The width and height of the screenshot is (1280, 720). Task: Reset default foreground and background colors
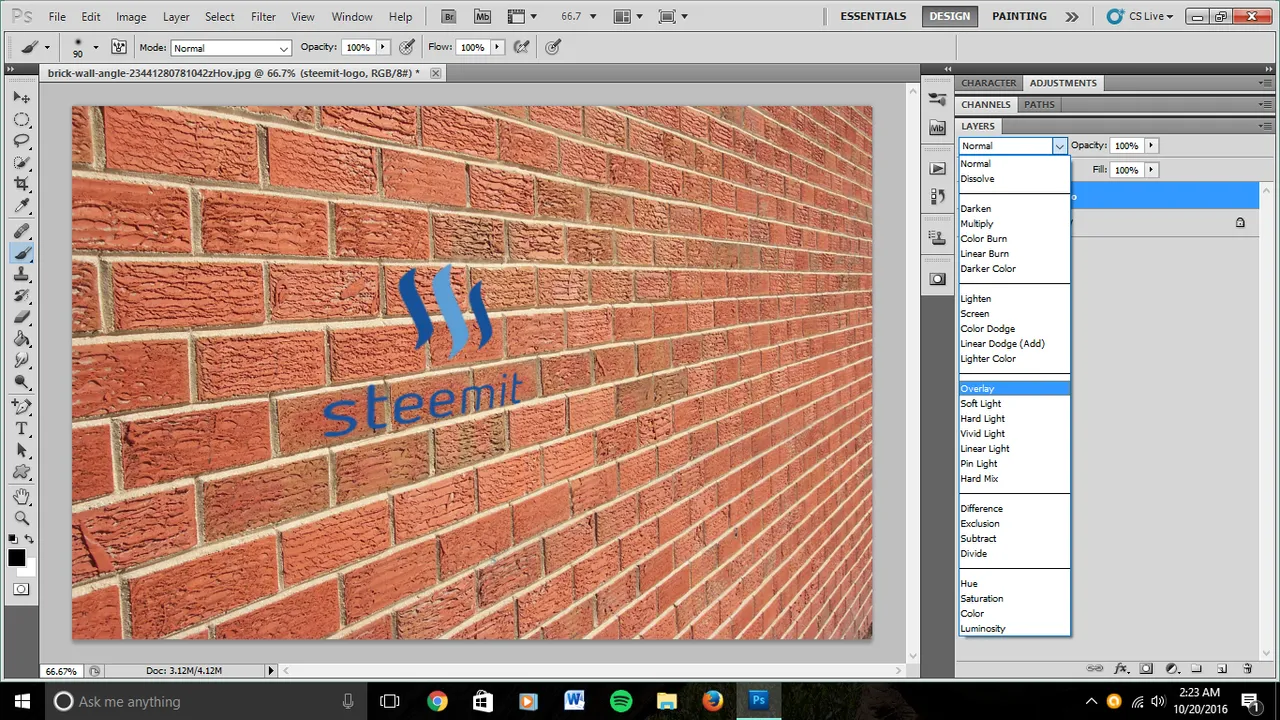[14, 539]
